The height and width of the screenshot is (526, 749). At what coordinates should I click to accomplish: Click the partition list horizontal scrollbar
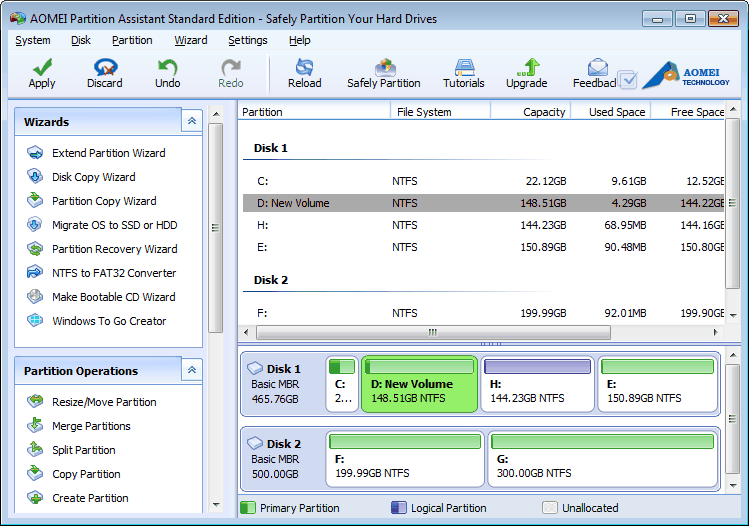[x=433, y=332]
